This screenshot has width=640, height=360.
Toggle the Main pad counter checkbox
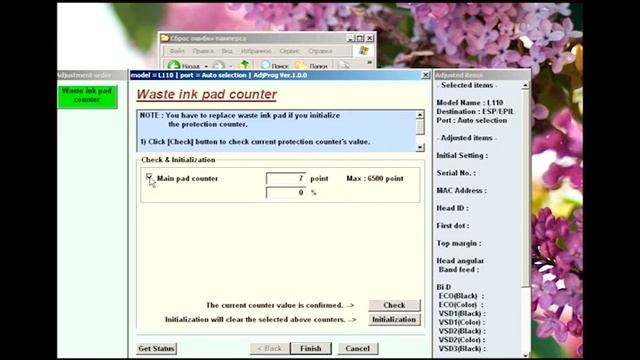pyautogui.click(x=149, y=177)
